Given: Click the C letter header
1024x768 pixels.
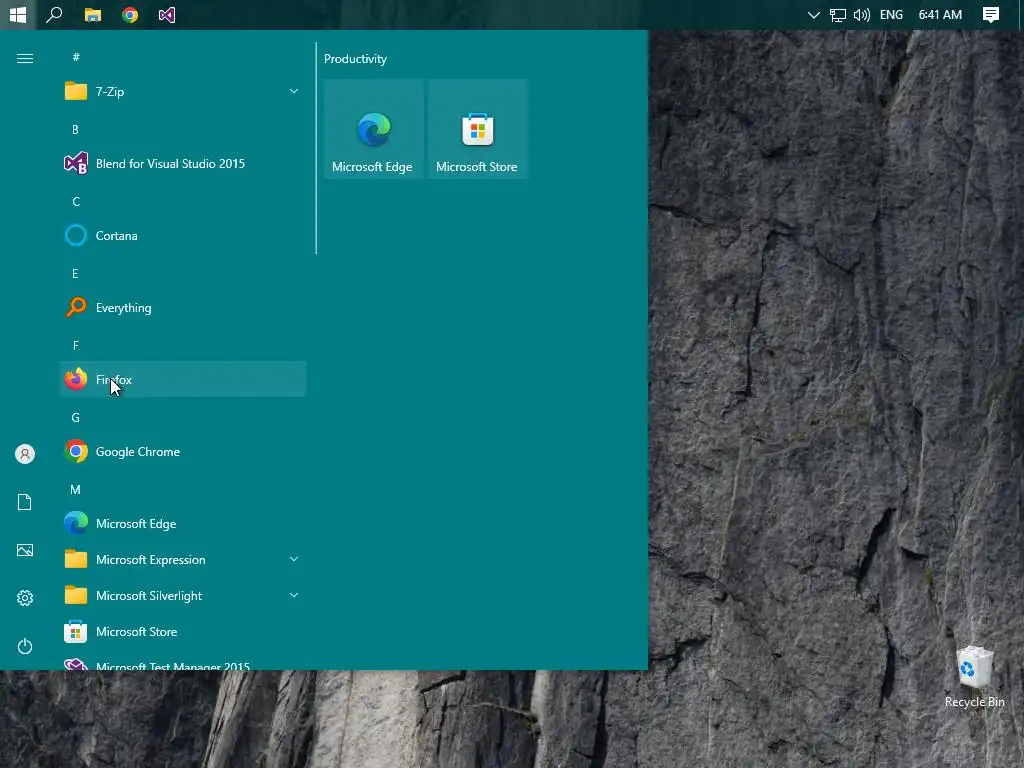Looking at the screenshot, I should tap(76, 201).
